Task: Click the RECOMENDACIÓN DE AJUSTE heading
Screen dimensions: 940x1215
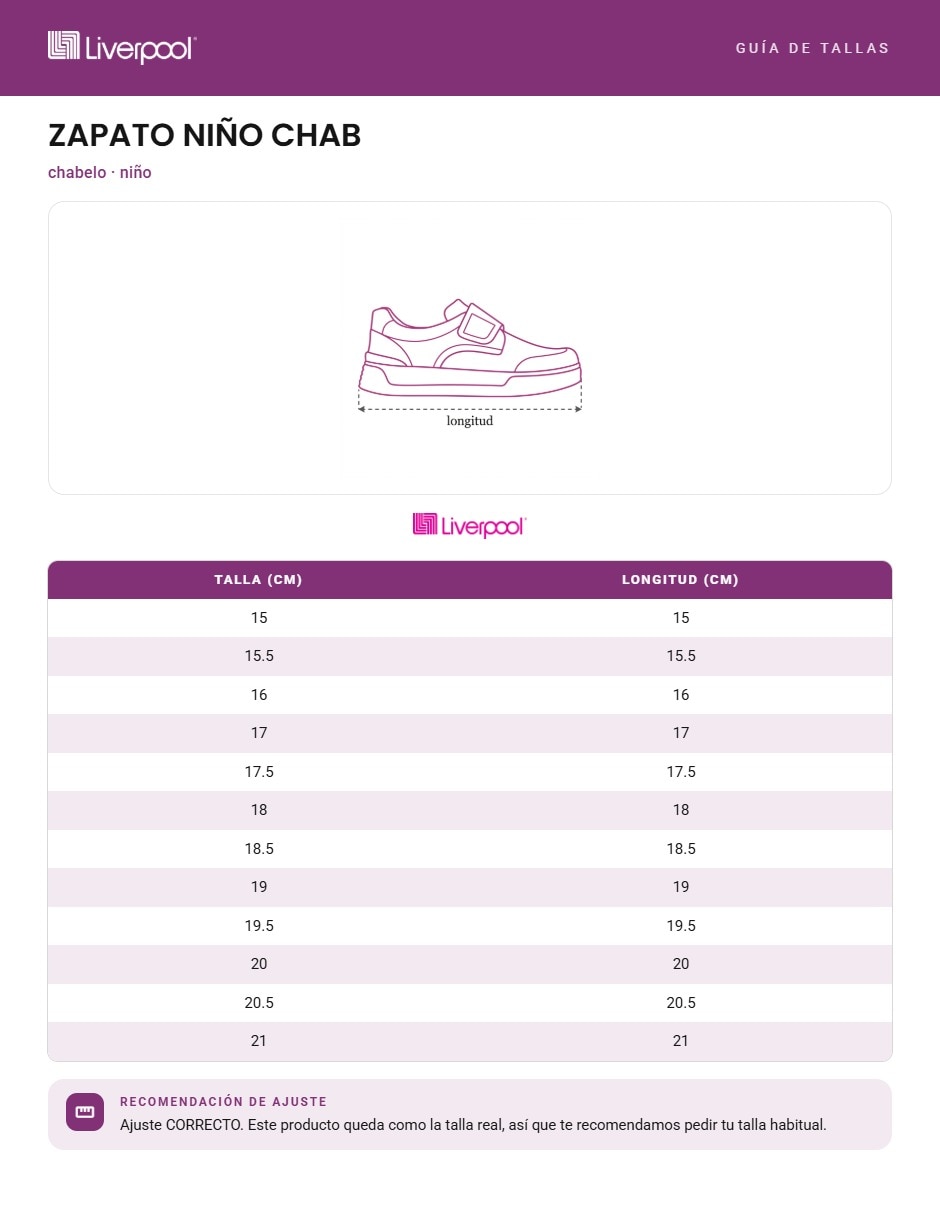Action: click(223, 1101)
